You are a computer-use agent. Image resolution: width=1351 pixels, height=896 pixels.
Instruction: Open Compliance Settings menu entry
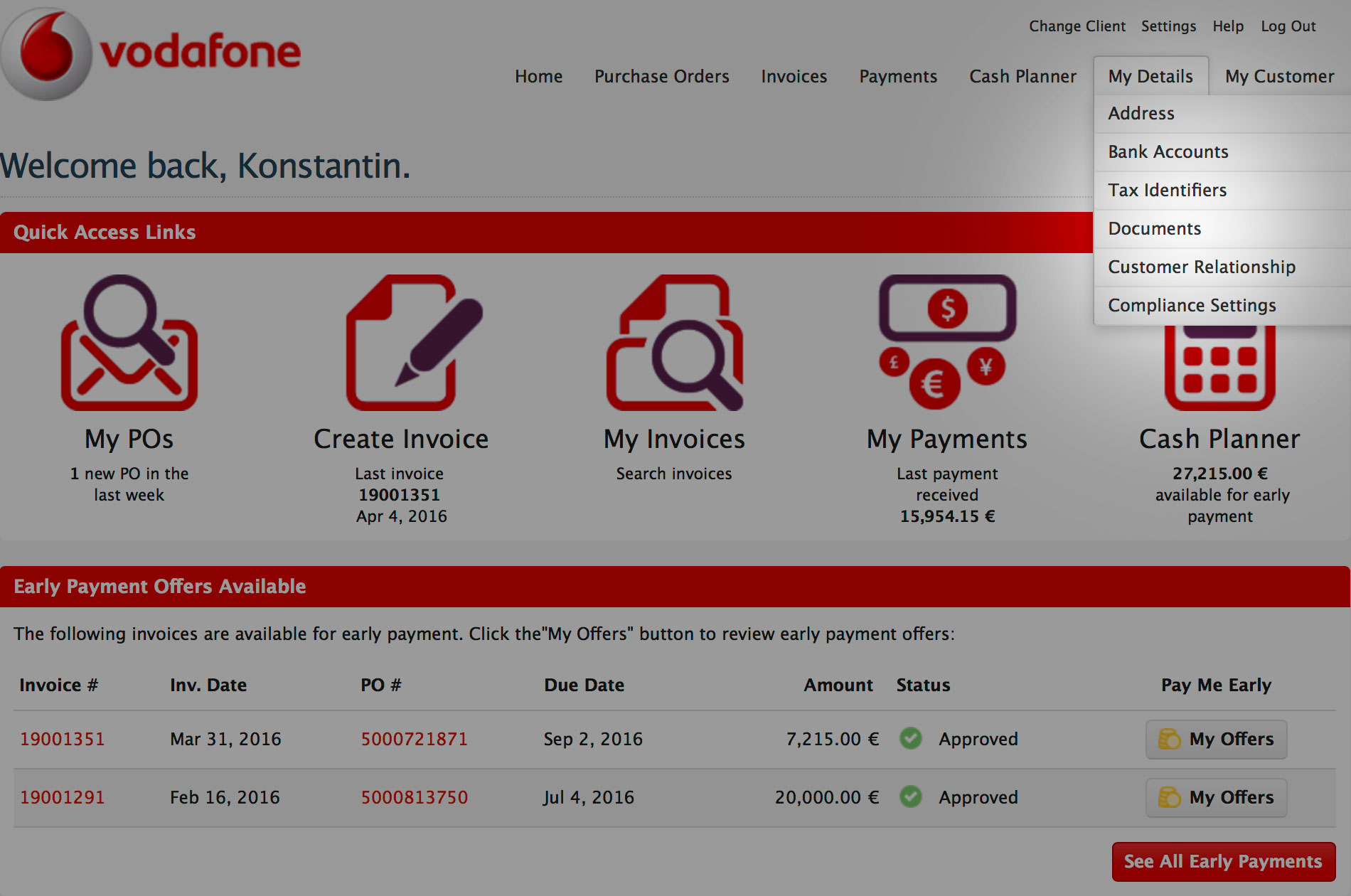[1192, 305]
